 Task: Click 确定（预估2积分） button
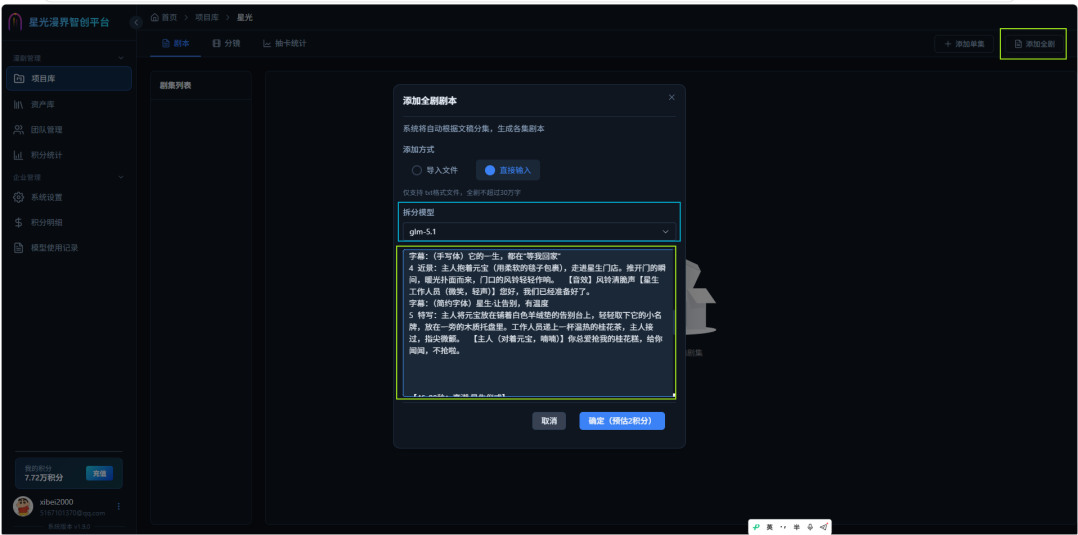[x=622, y=421]
